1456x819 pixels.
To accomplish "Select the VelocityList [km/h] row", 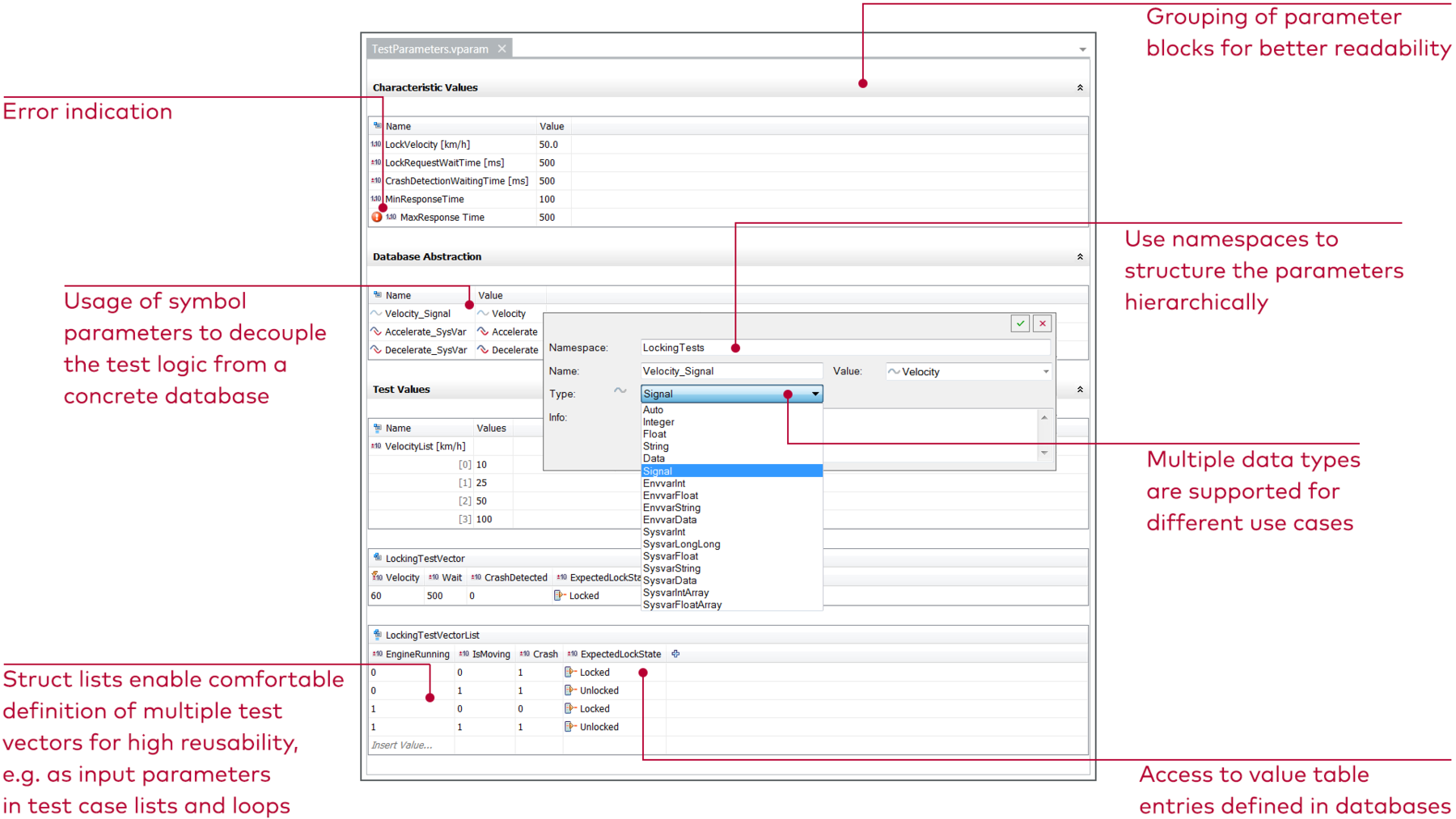I will pos(425,446).
